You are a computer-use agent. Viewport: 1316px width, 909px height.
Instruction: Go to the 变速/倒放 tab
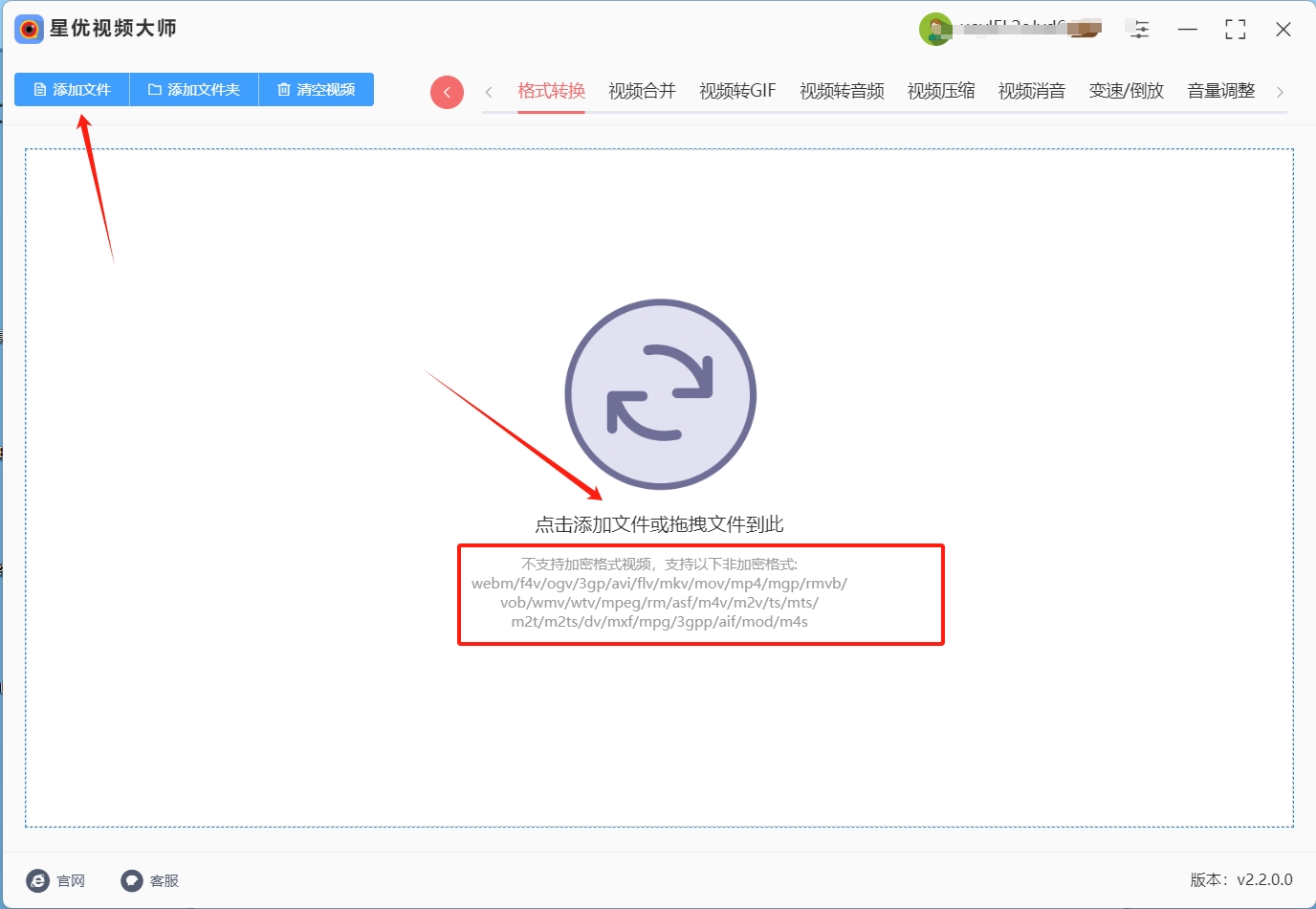click(x=1127, y=91)
